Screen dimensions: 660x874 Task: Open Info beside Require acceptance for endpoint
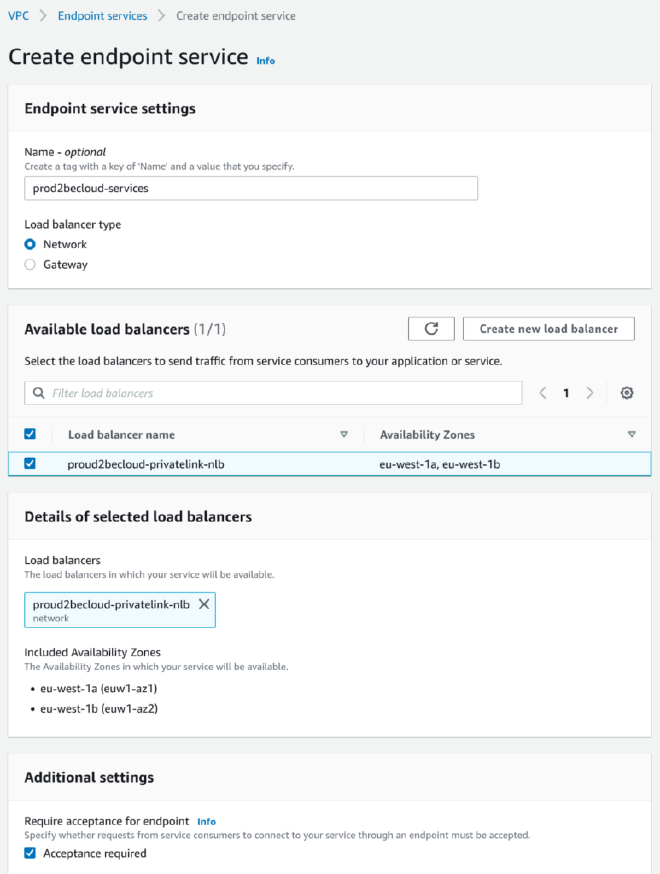(x=206, y=821)
